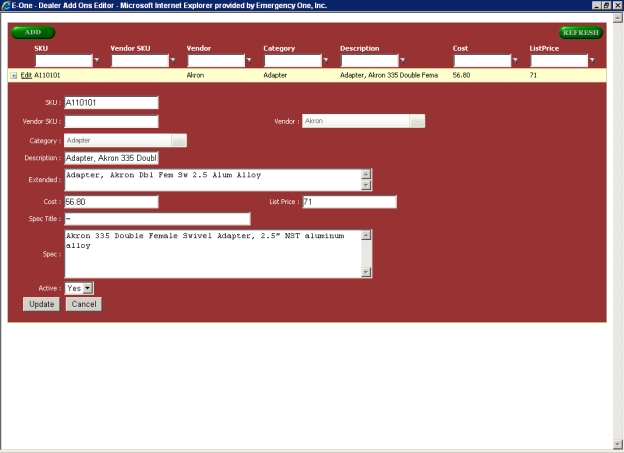Close the Dealer Add Ons Editor window
The height and width of the screenshot is (453, 624).
tap(617, 6)
